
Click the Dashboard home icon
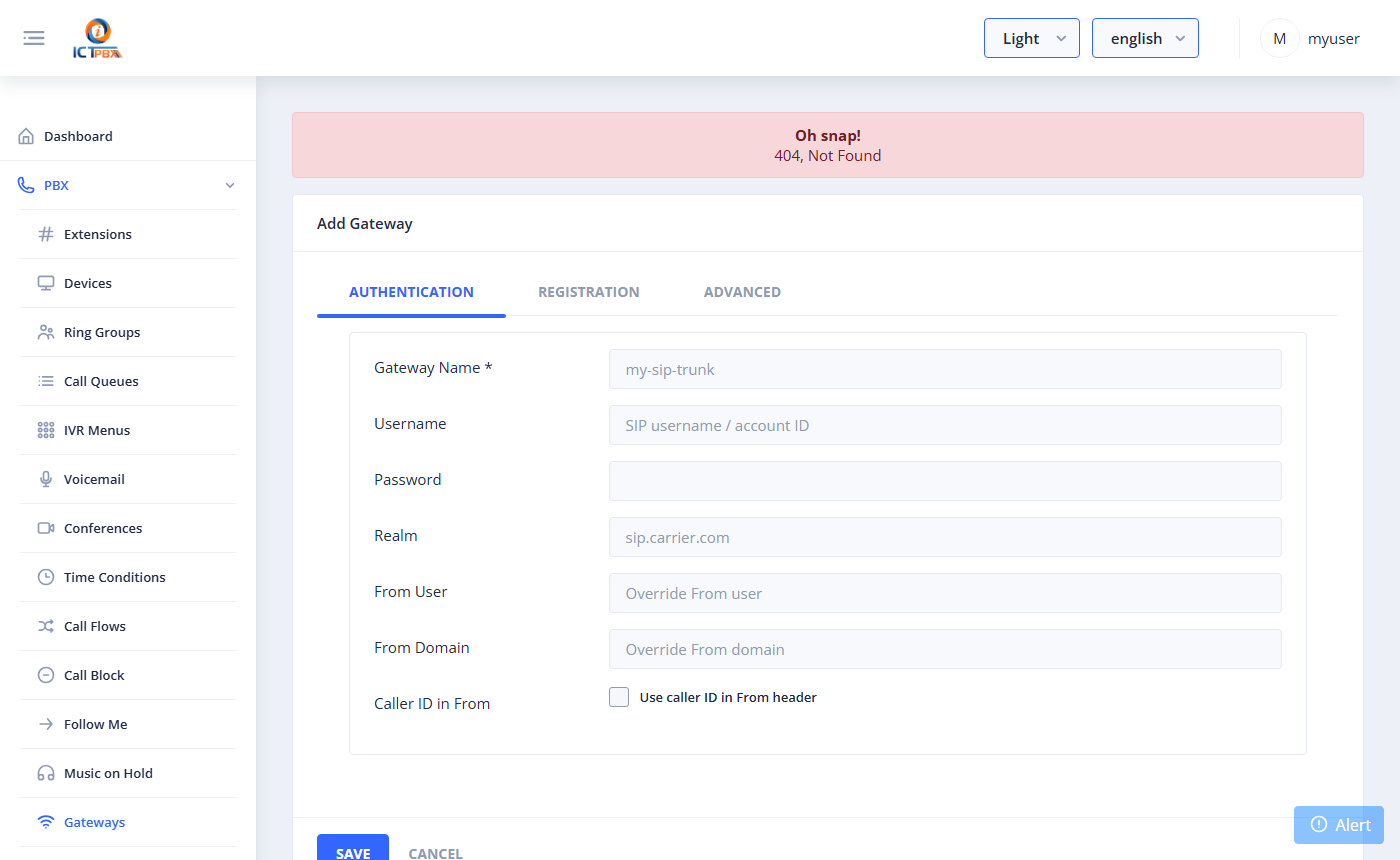pos(26,136)
